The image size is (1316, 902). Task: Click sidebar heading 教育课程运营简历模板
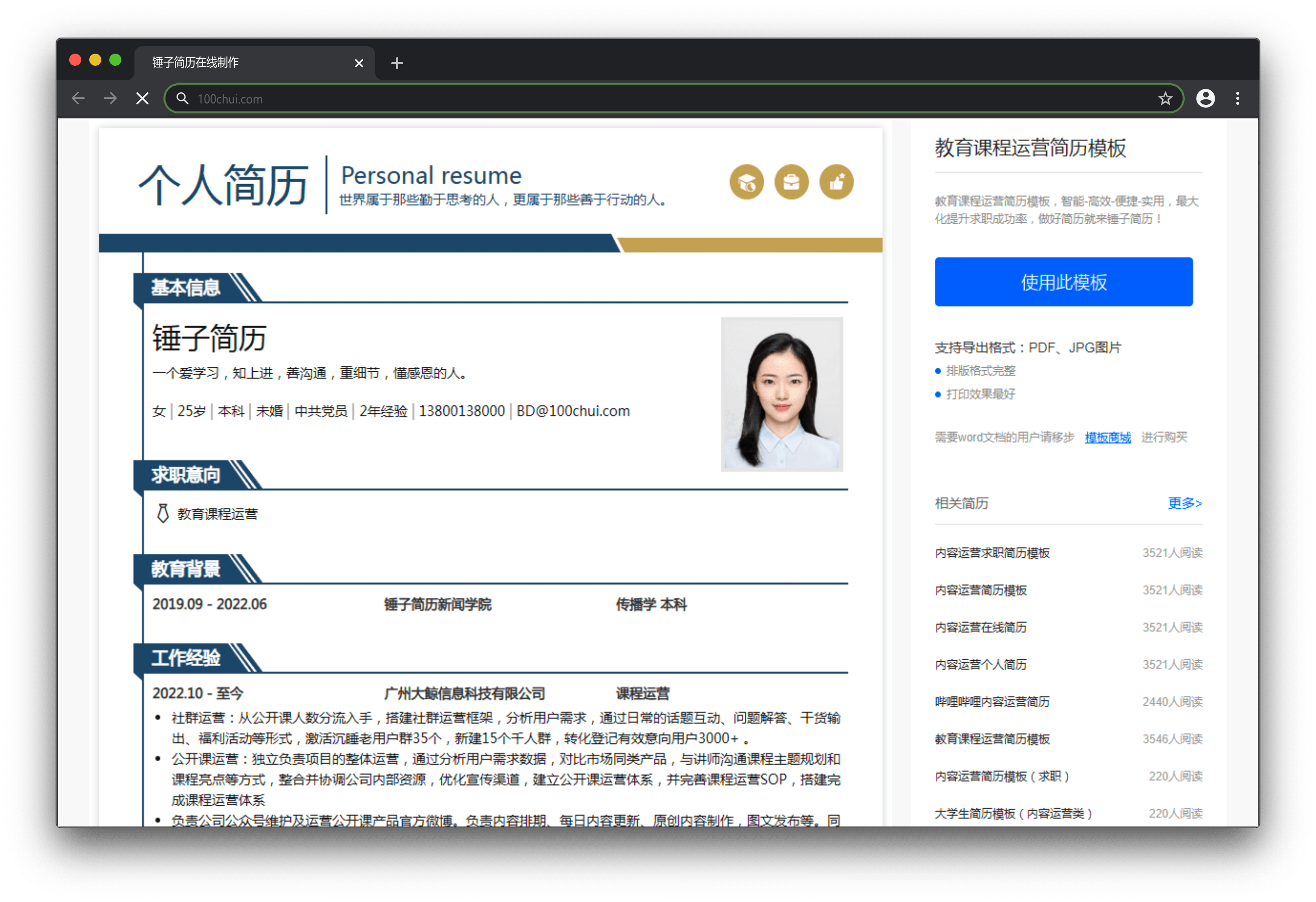tap(1030, 148)
